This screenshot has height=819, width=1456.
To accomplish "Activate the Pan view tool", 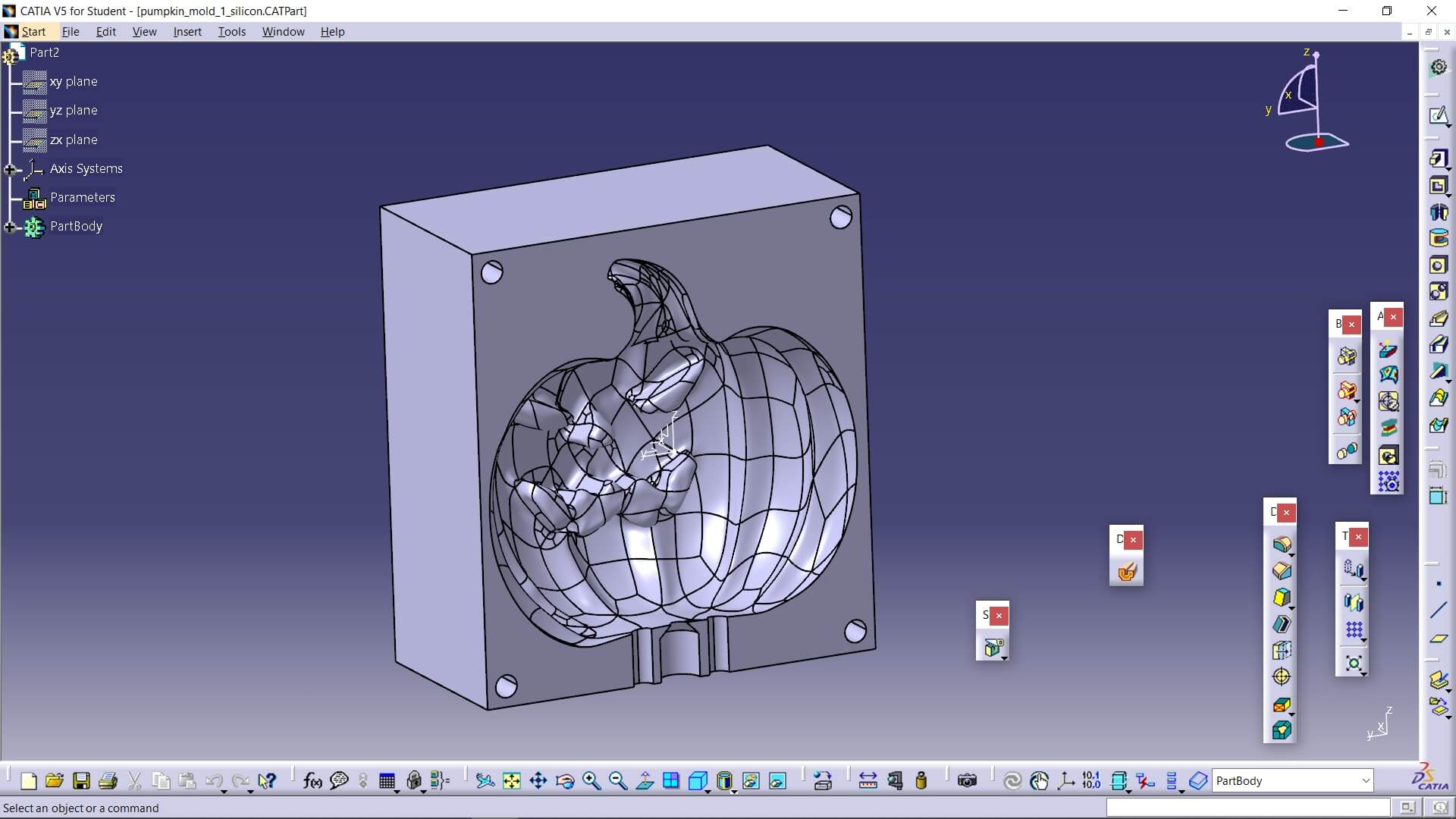I will (x=538, y=781).
